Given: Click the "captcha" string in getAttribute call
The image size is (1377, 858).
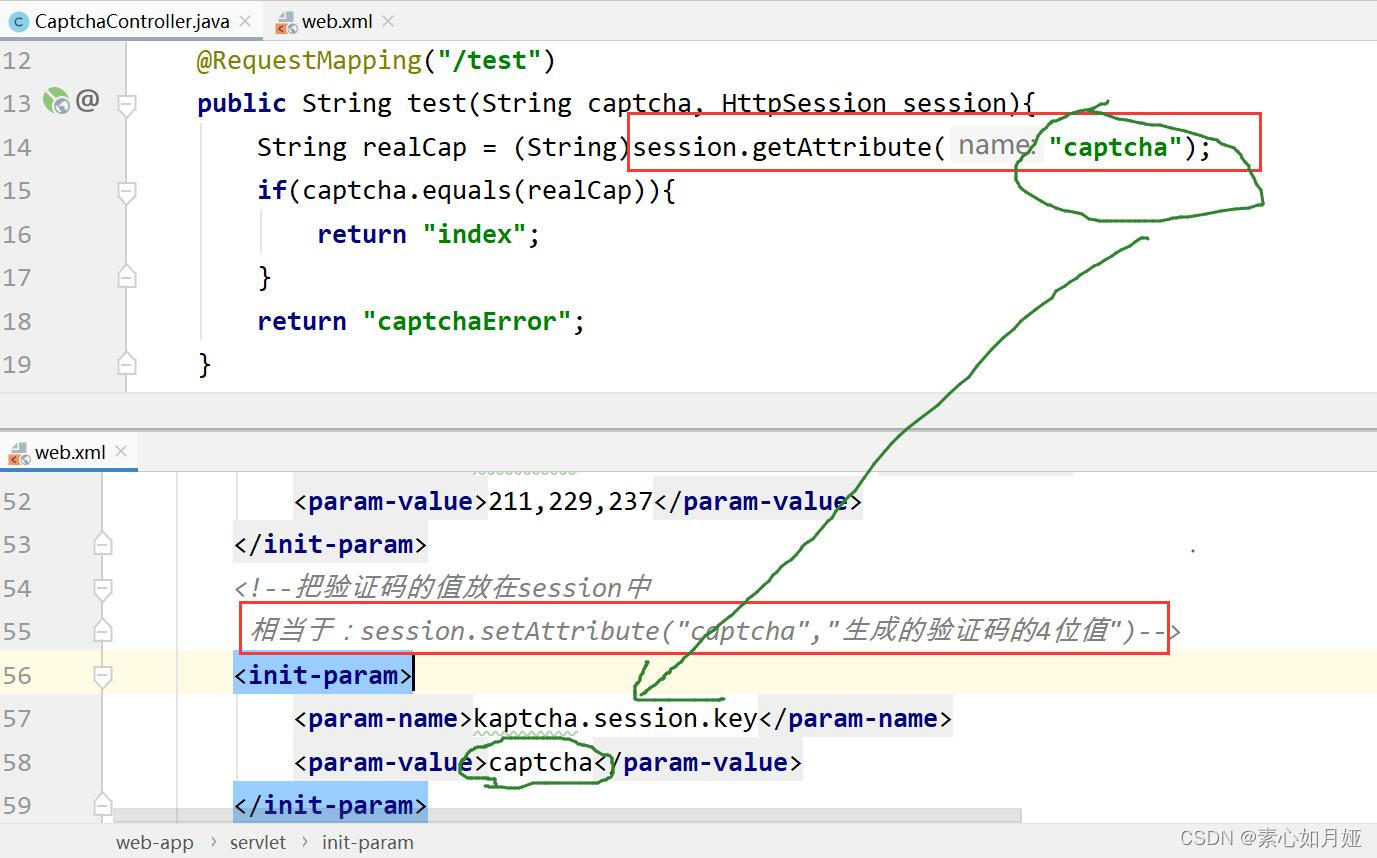Looking at the screenshot, I should [x=1116, y=148].
